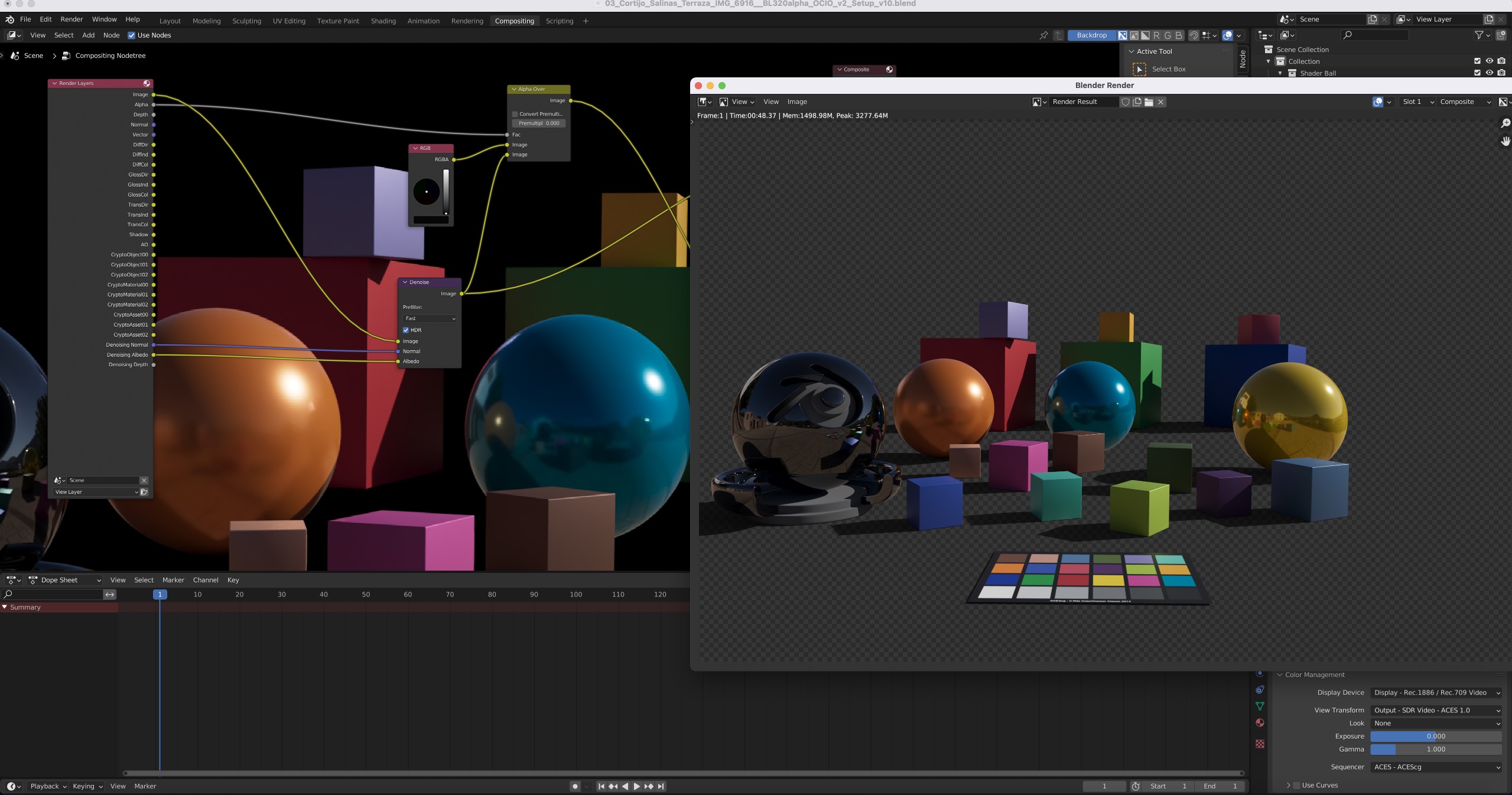Collapse the Active Tool panel
The image size is (1512, 795).
click(x=1131, y=51)
